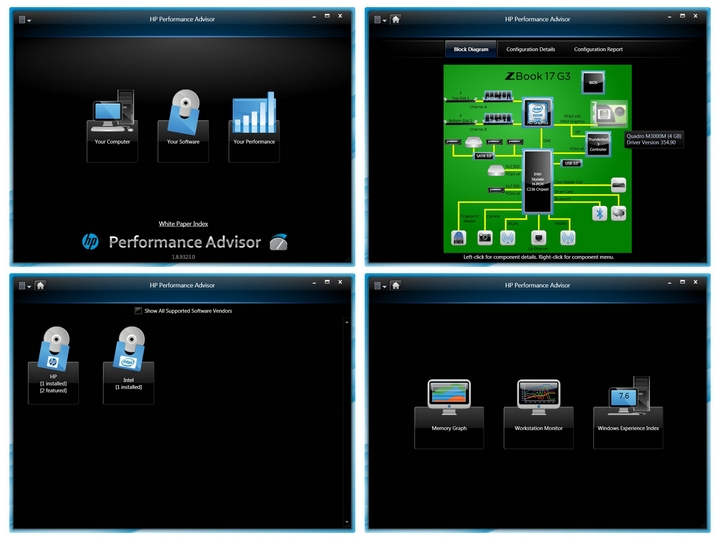Image resolution: width=720 pixels, height=540 pixels.
Task: Click the software vendors list scrollbar
Action: tap(348, 420)
